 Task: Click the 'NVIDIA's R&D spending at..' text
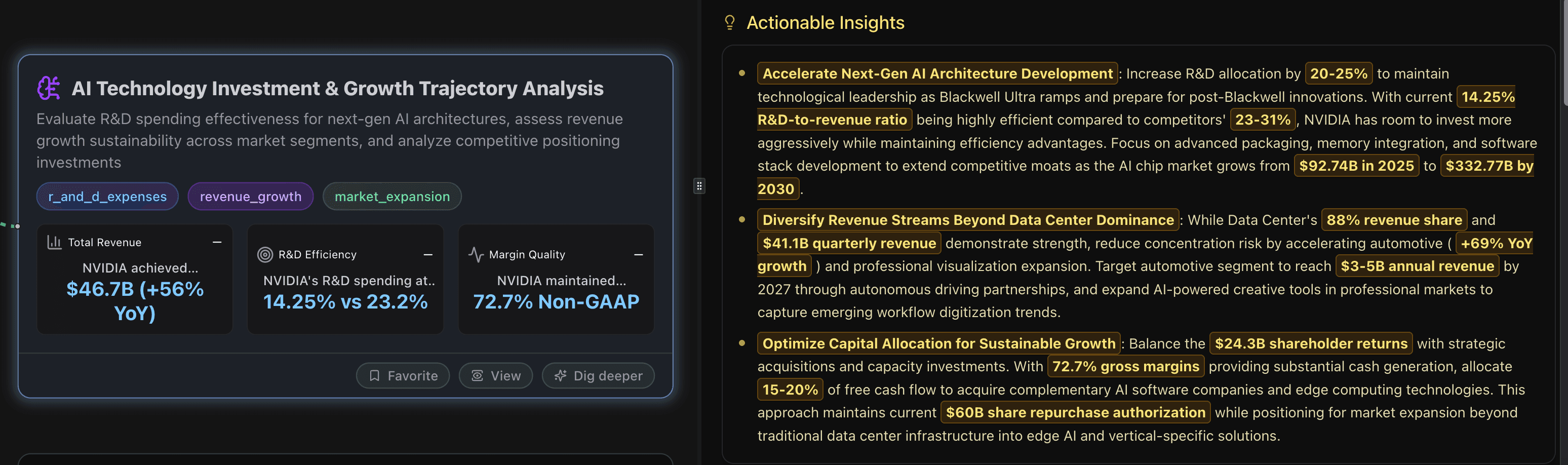349,281
